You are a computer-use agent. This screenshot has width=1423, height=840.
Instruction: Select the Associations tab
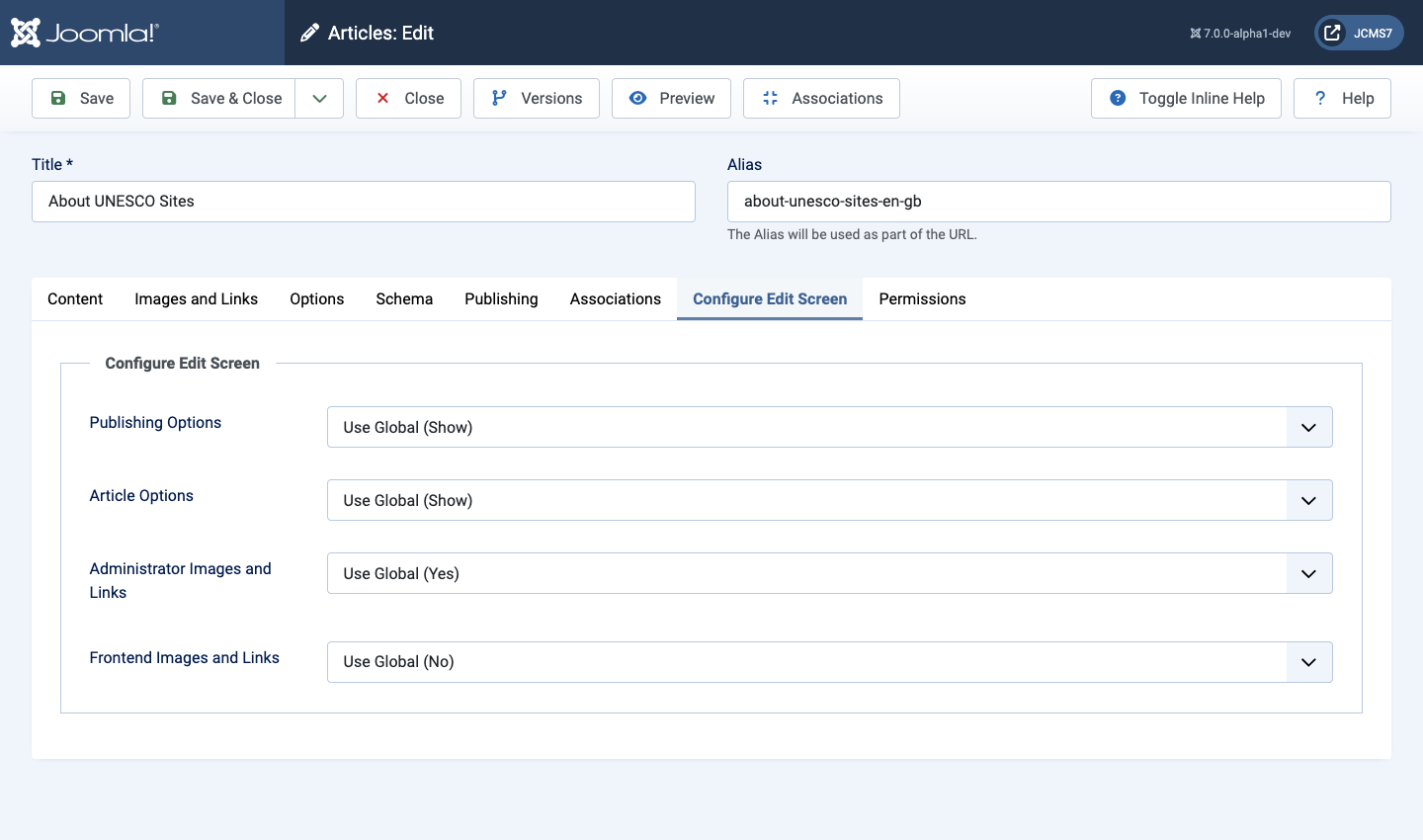click(616, 298)
